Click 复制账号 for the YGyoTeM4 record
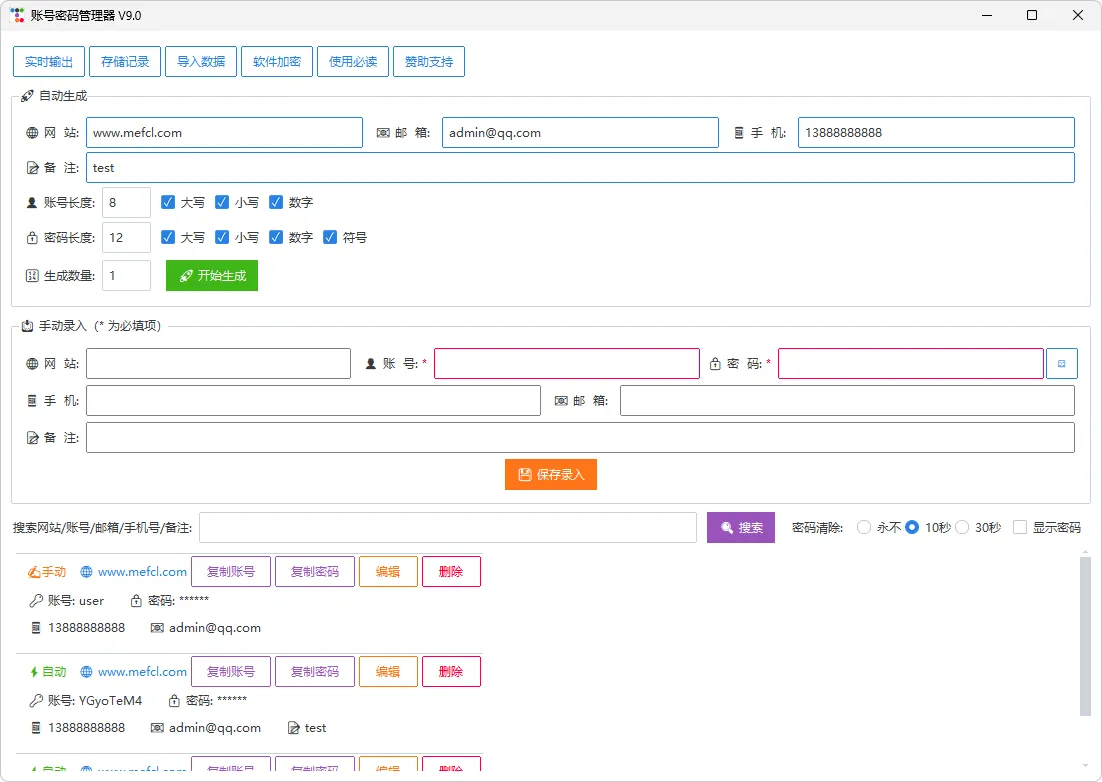Screen dimensions: 1102x782 [231, 672]
